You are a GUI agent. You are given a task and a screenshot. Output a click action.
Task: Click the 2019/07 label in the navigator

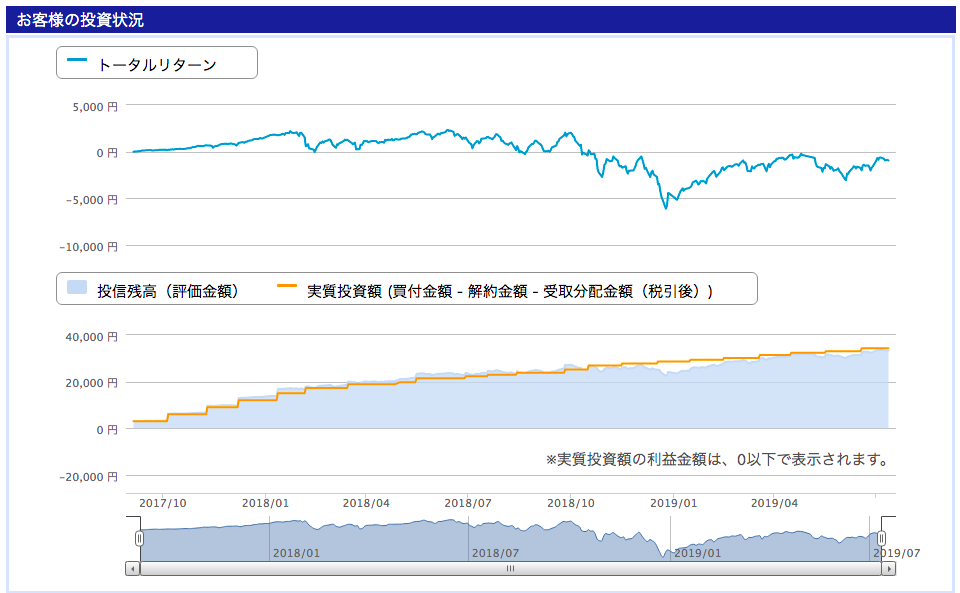(x=896, y=553)
